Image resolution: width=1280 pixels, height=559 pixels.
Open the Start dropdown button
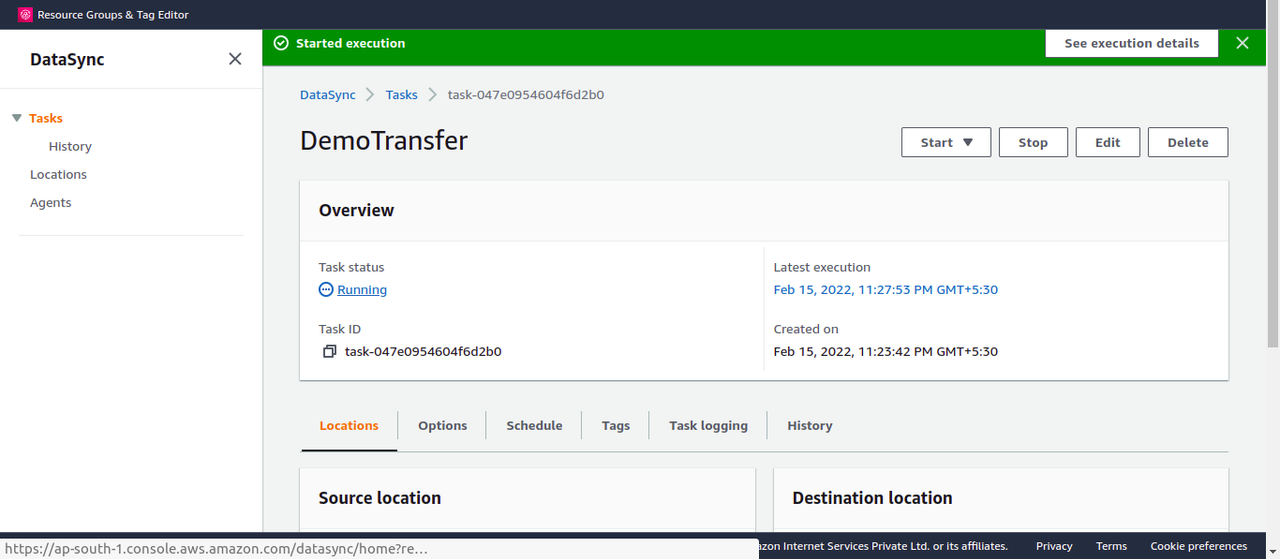click(946, 142)
